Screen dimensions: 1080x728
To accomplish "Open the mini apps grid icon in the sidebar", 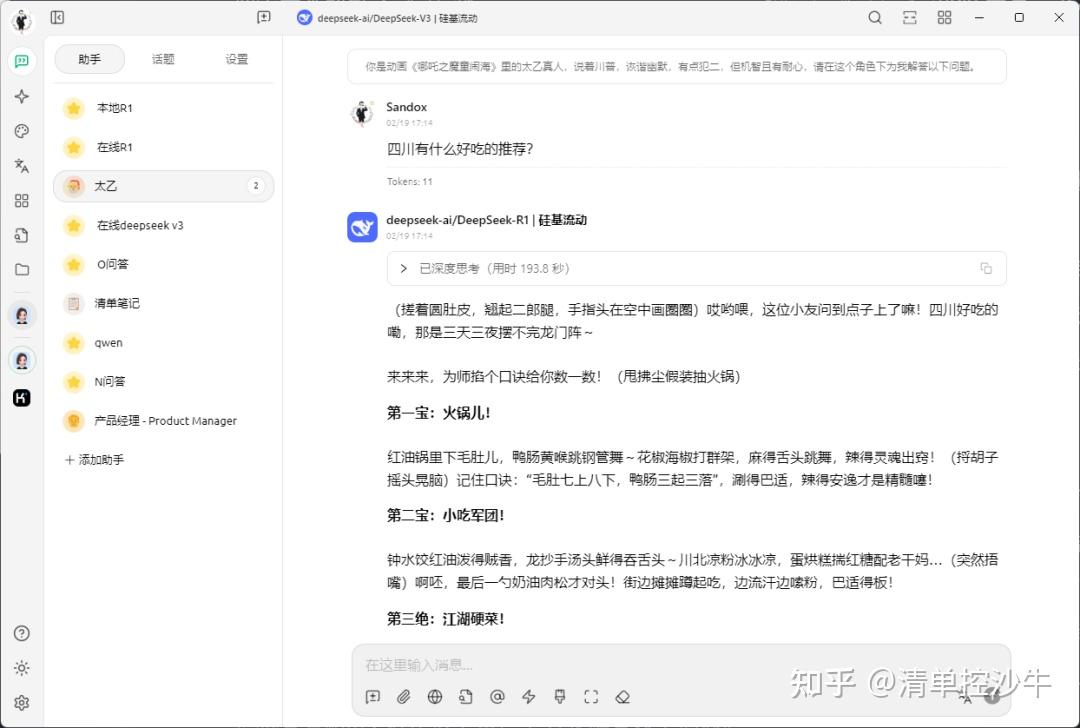I will coord(21,200).
